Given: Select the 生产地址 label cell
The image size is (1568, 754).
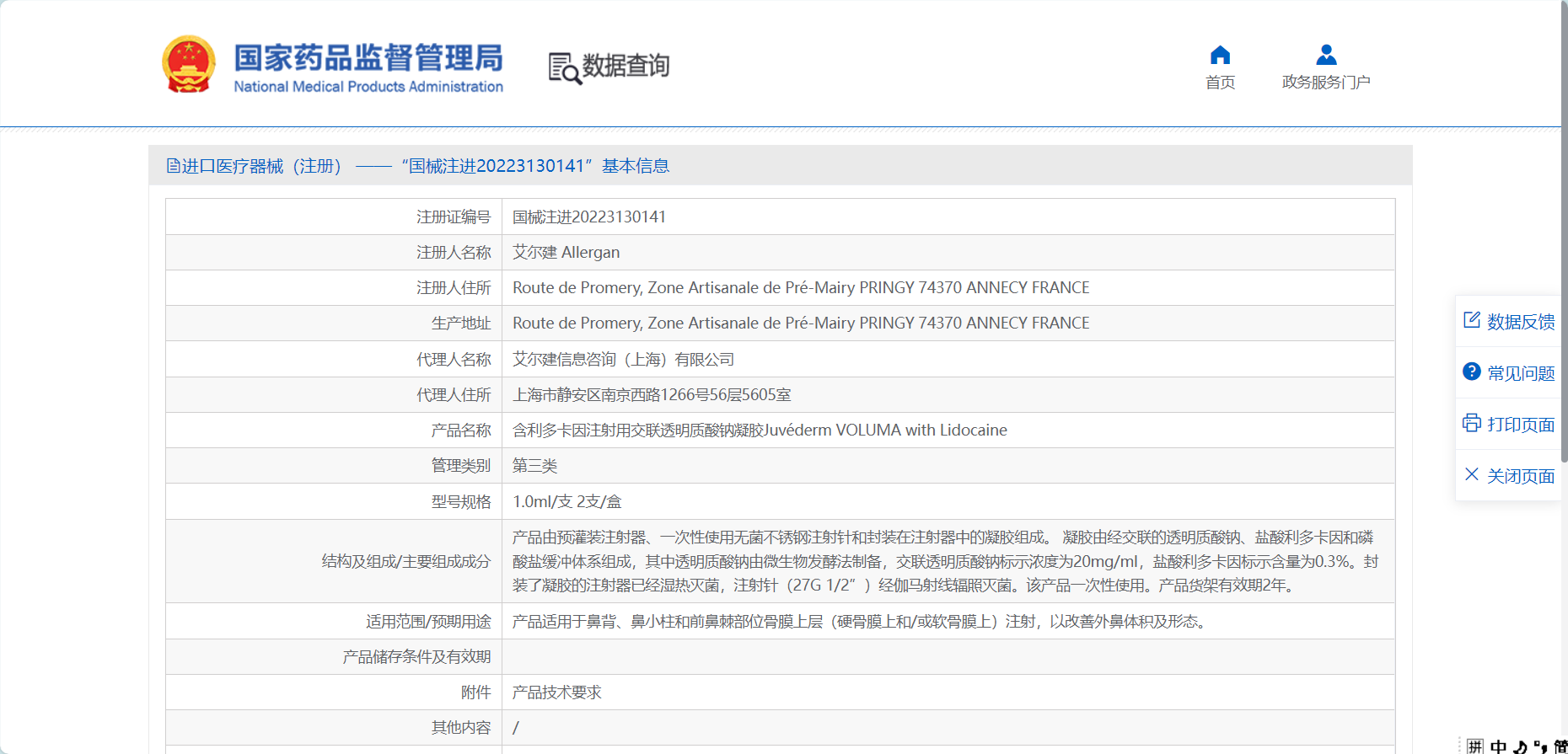Looking at the screenshot, I should (334, 323).
